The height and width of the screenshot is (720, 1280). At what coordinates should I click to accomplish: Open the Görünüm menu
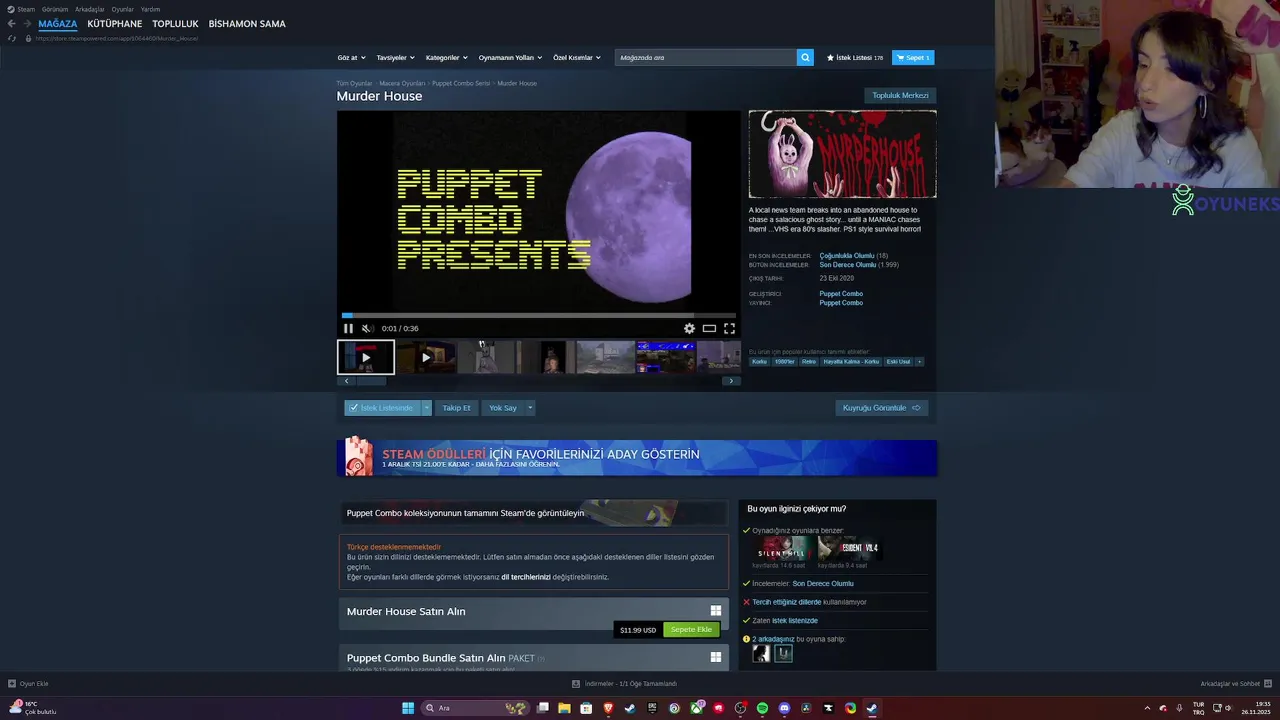point(55,9)
